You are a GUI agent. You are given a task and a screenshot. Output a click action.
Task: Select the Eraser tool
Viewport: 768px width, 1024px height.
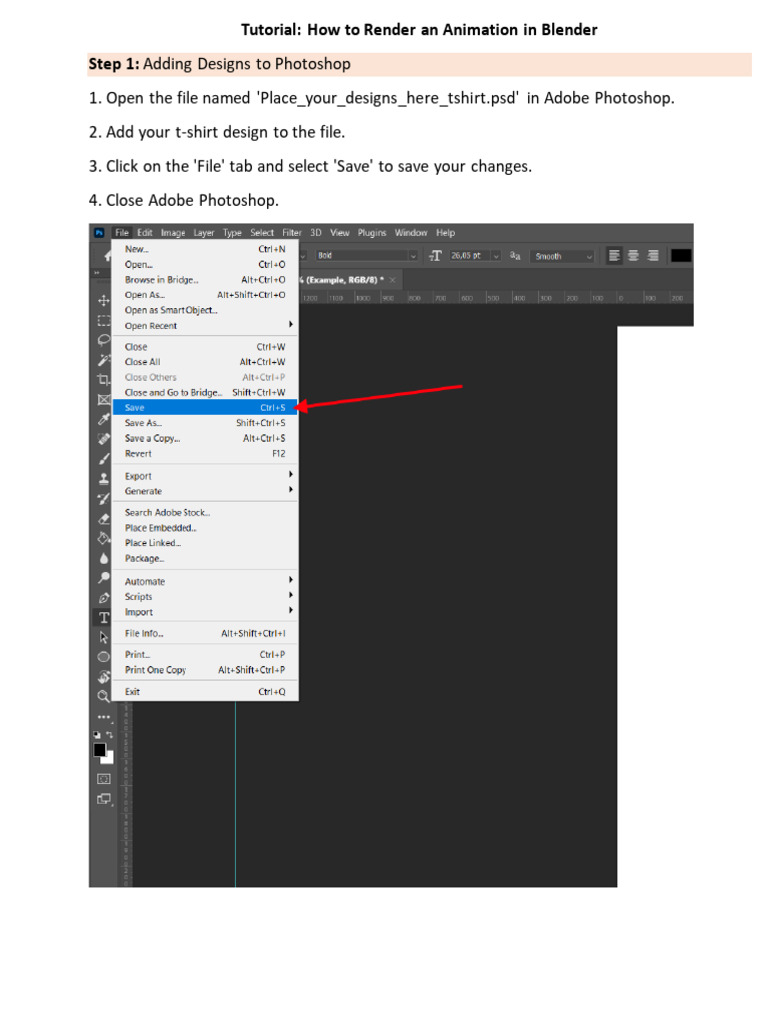coord(103,519)
